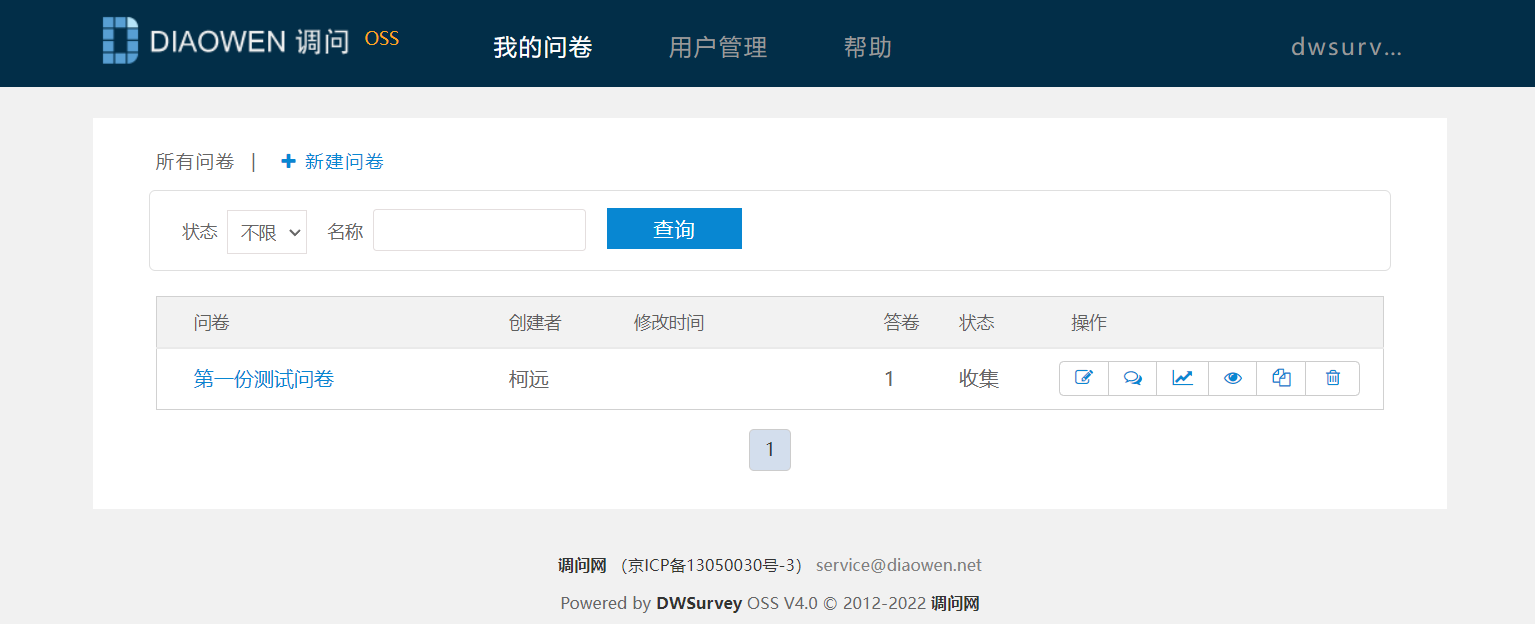Go to 我的问卷 in navigation

(x=543, y=47)
